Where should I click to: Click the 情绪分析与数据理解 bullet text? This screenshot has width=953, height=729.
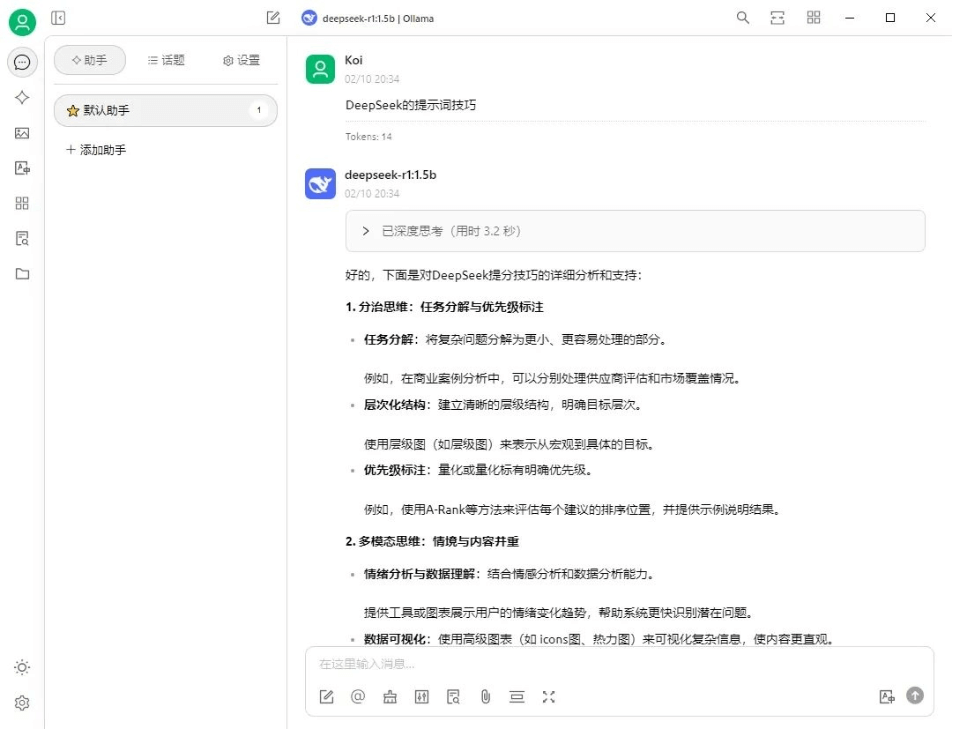pos(509,574)
